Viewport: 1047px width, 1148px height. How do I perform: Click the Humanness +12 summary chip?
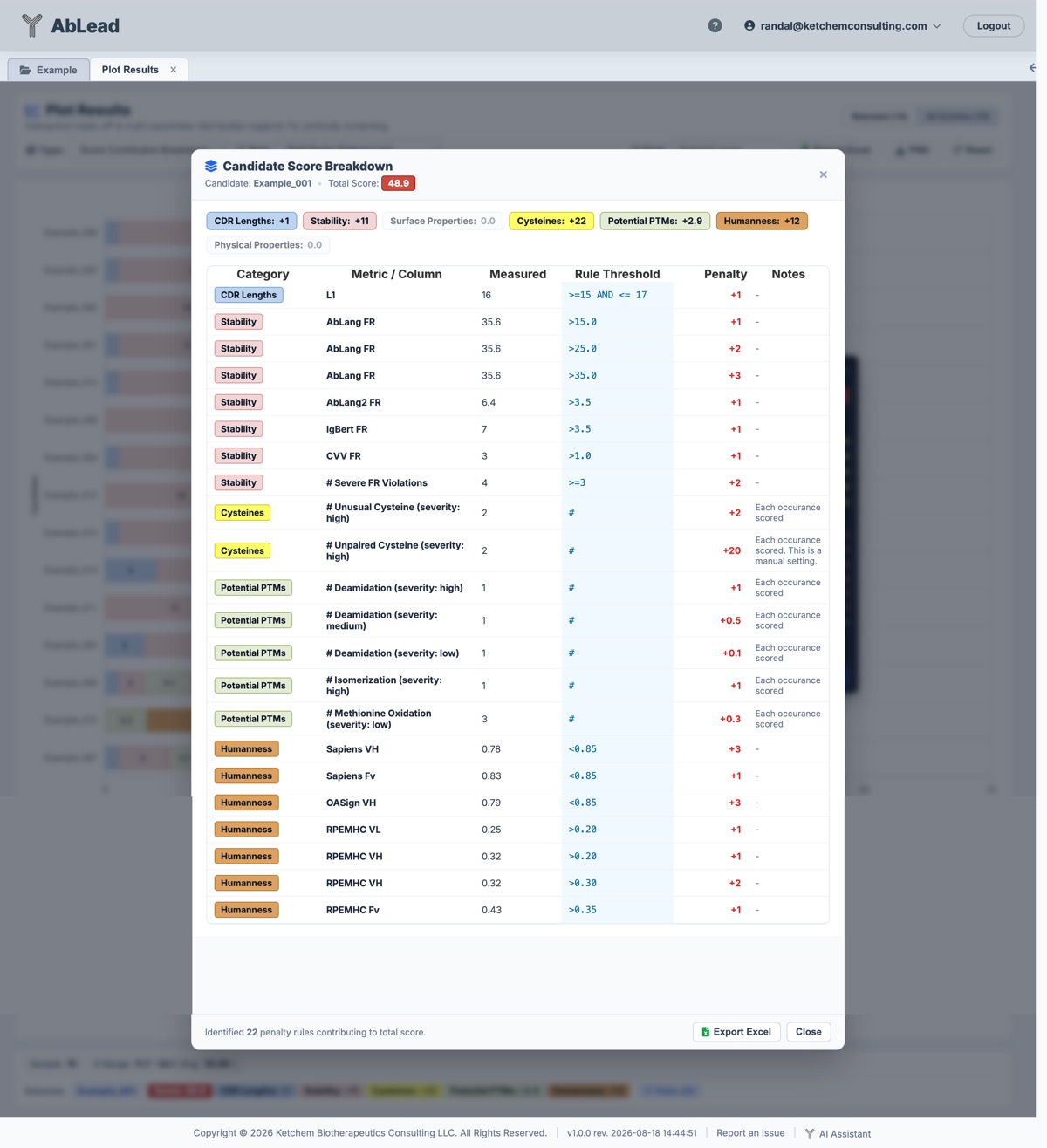[762, 221]
